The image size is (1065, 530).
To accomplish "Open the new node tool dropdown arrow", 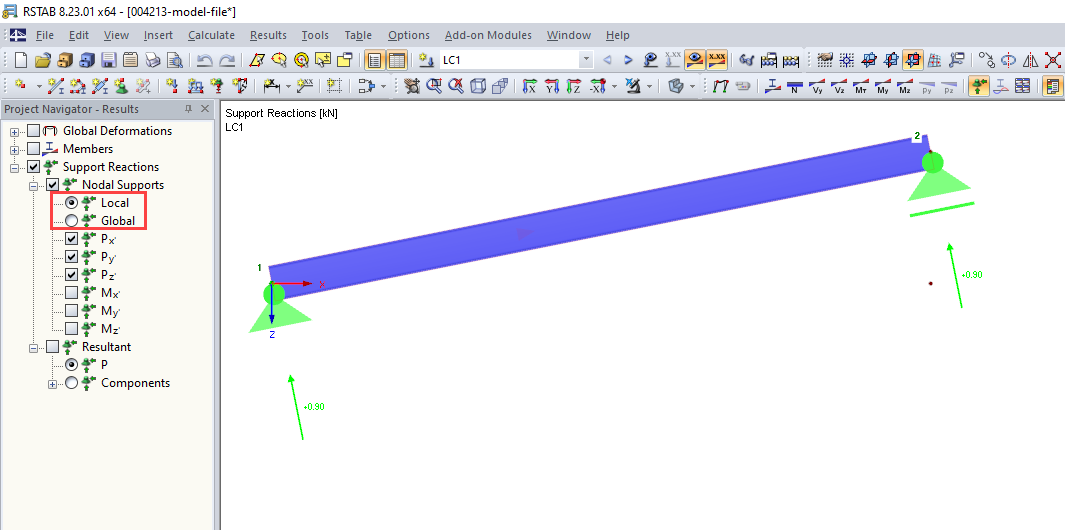I will (39, 86).
